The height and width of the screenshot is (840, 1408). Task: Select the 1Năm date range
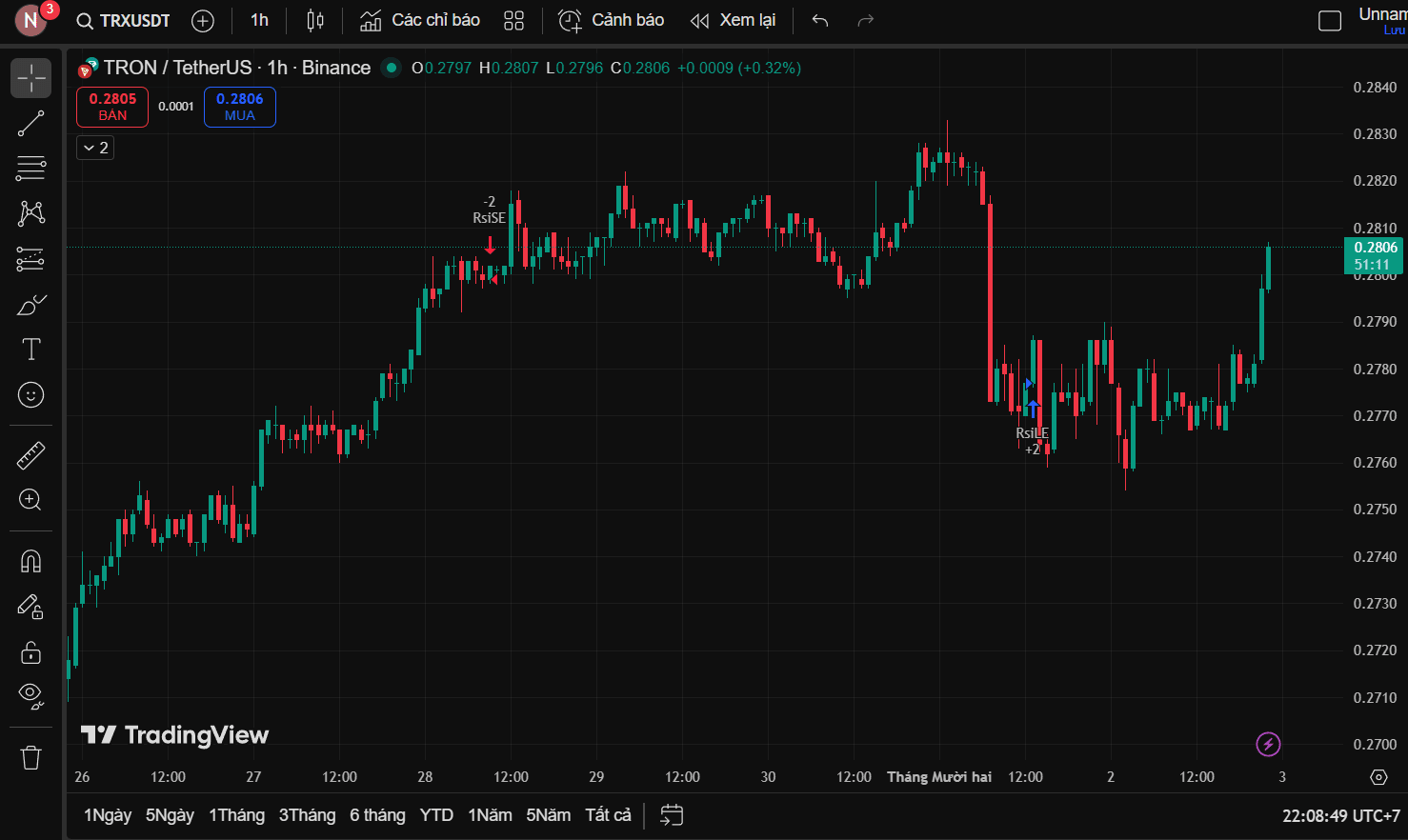490,815
